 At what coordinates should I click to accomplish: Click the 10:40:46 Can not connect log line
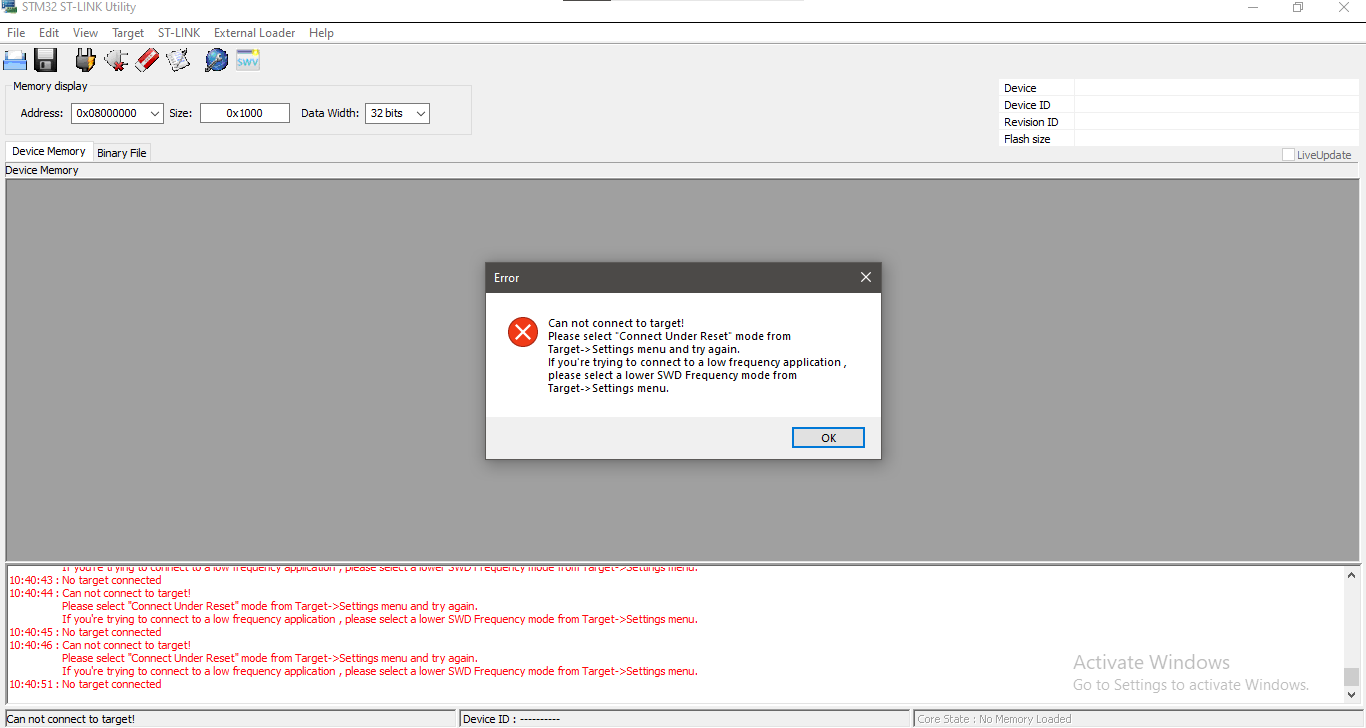pyautogui.click(x=100, y=646)
